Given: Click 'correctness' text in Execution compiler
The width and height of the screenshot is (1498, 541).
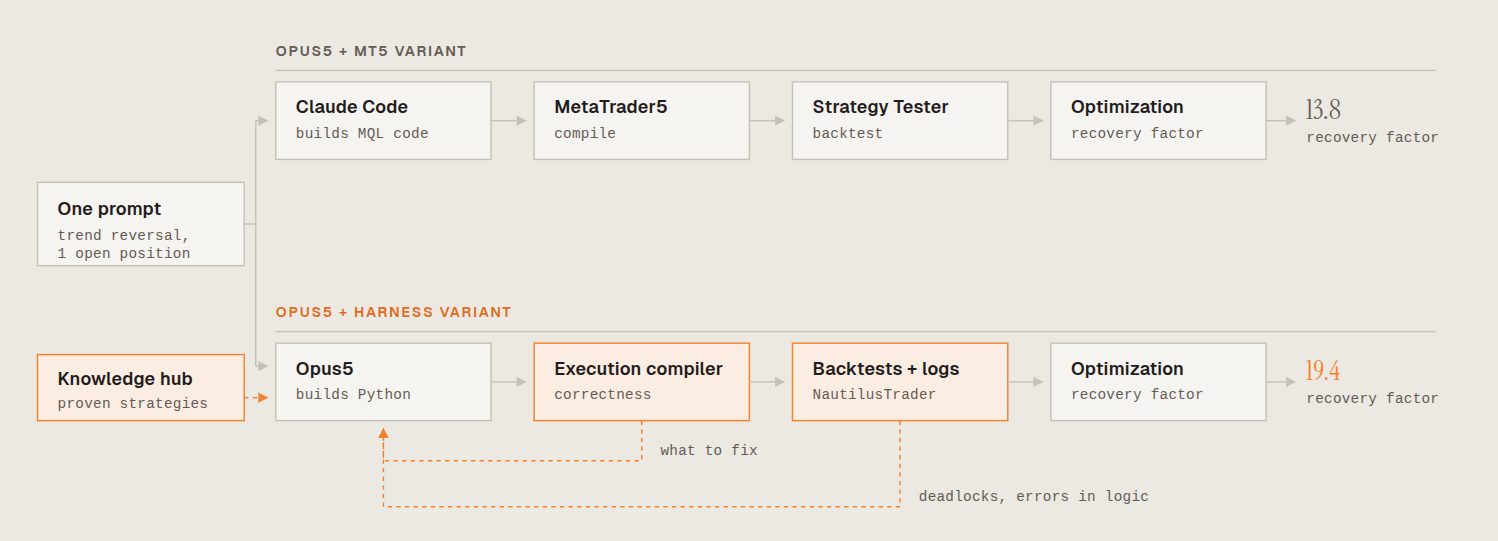Looking at the screenshot, I should 603,395.
